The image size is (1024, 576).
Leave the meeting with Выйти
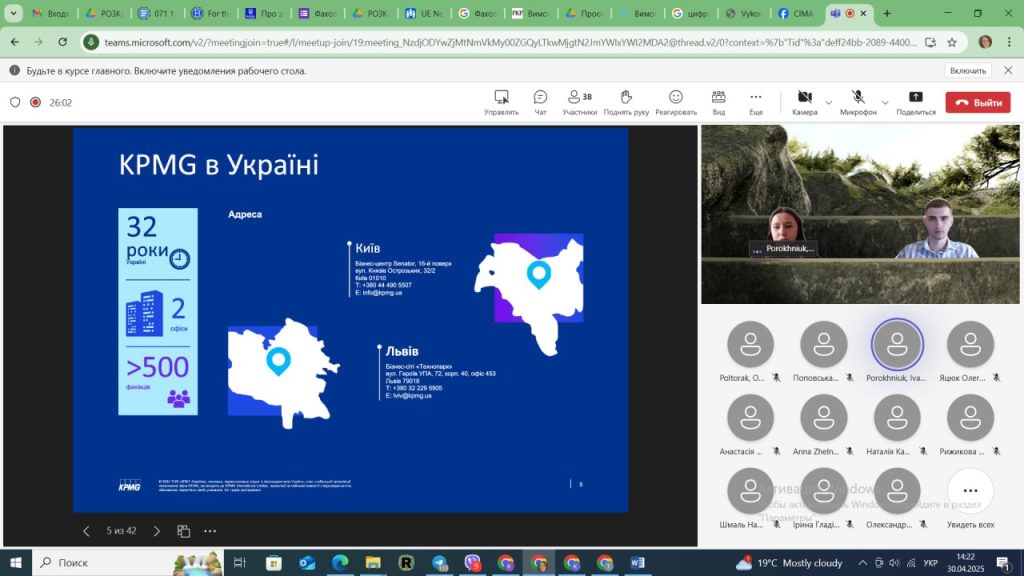click(x=978, y=103)
